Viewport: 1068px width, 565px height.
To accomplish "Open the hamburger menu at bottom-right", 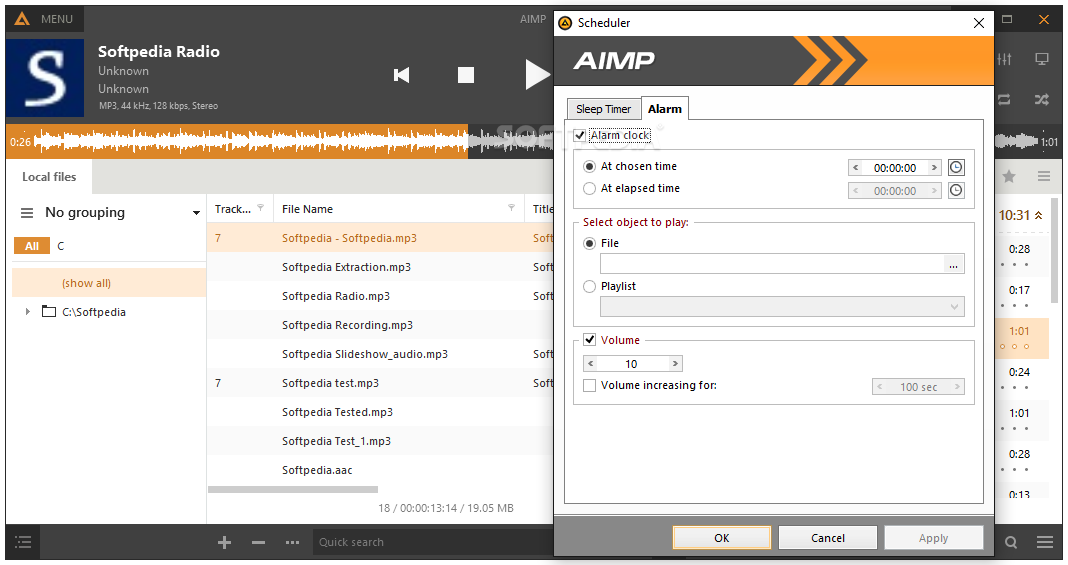I will click(1045, 543).
